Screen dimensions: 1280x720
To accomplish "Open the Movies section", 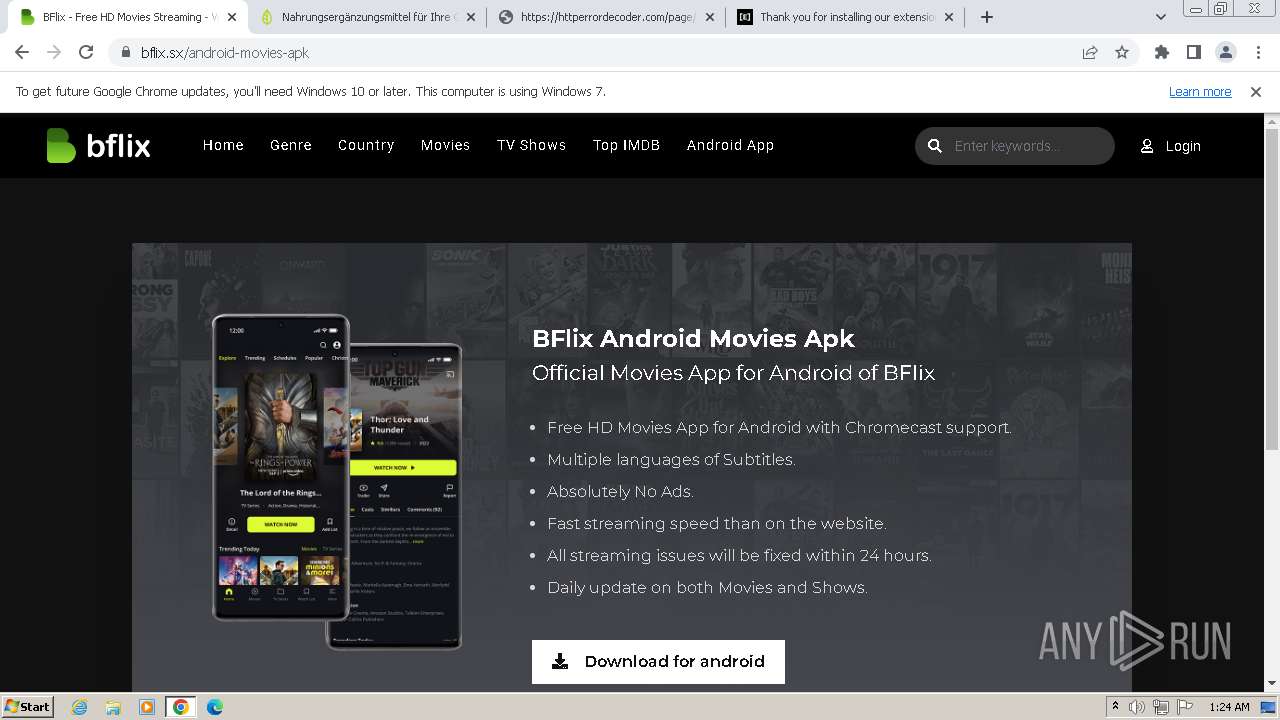I will tap(445, 145).
